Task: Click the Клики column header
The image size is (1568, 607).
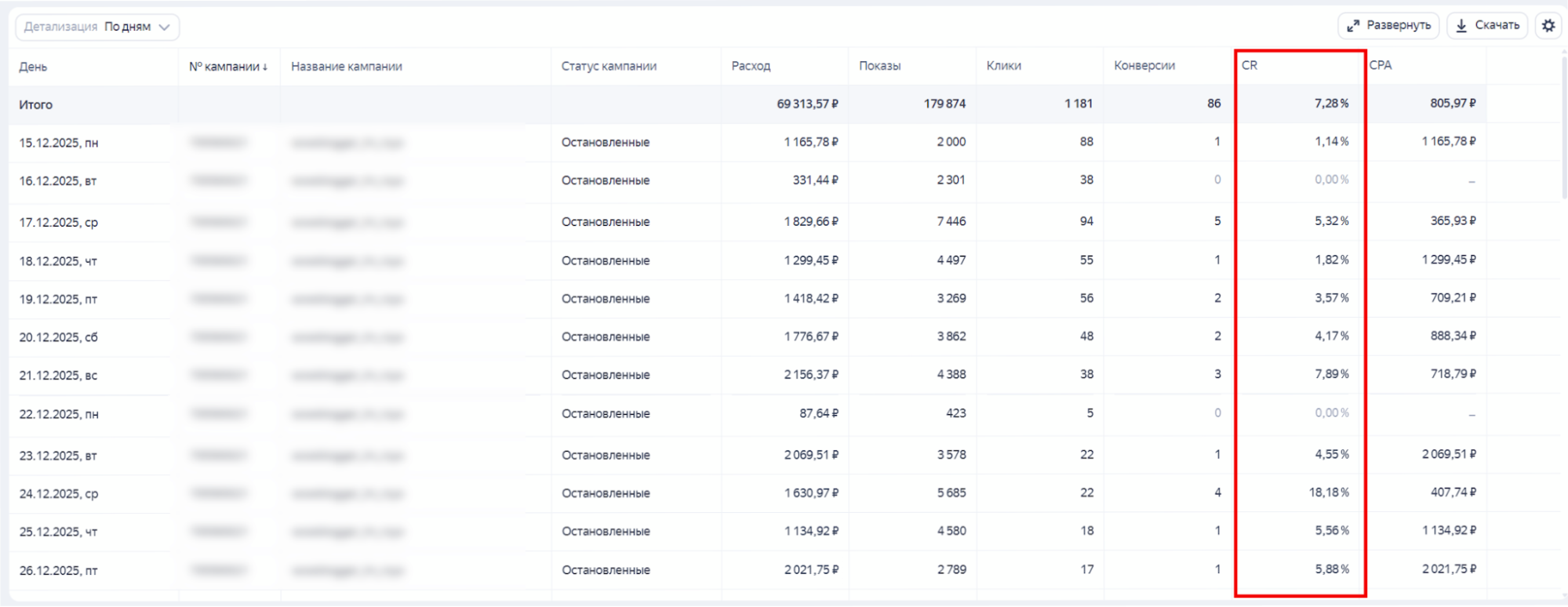Action: 1003,66
